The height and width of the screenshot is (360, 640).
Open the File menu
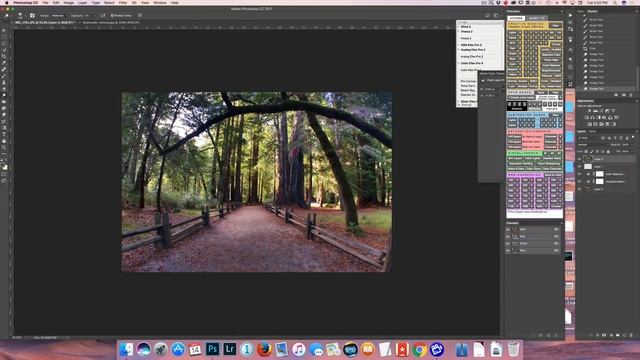tap(46, 2)
